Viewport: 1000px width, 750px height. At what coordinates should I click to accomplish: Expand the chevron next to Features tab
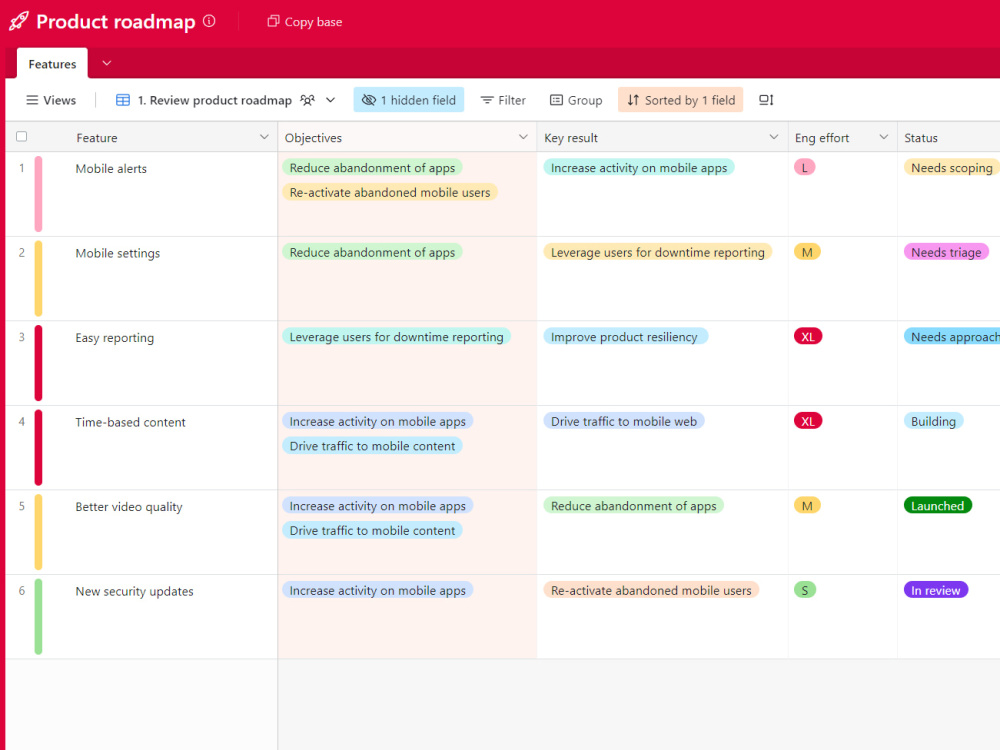[x=107, y=63]
